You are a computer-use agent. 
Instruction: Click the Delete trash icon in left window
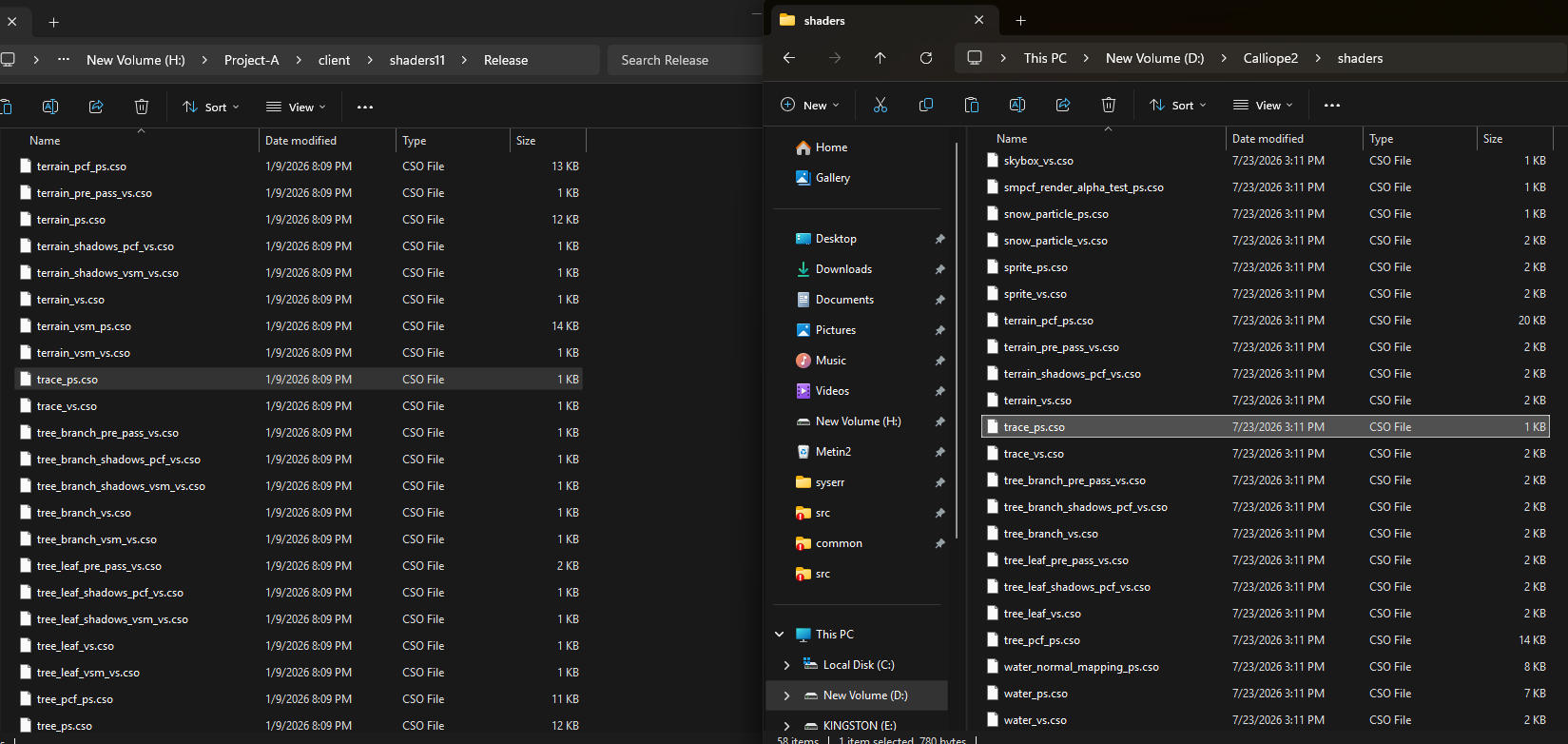[142, 108]
